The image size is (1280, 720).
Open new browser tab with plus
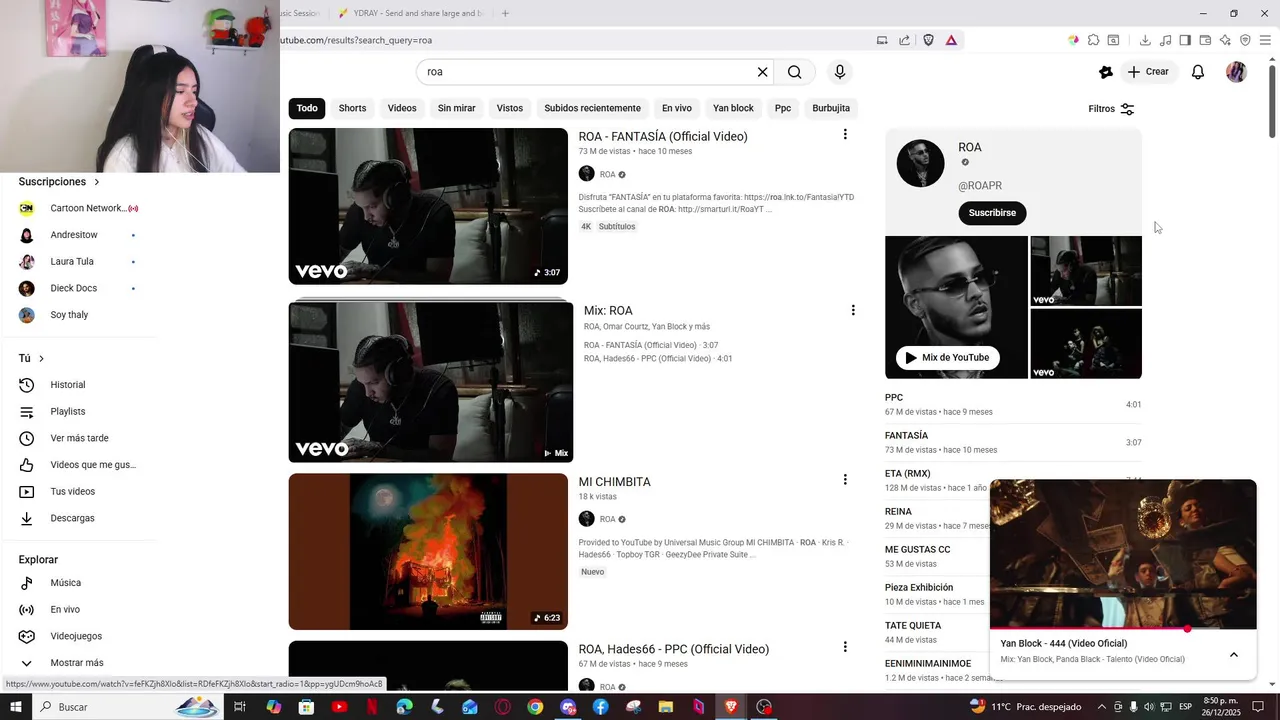pos(505,13)
